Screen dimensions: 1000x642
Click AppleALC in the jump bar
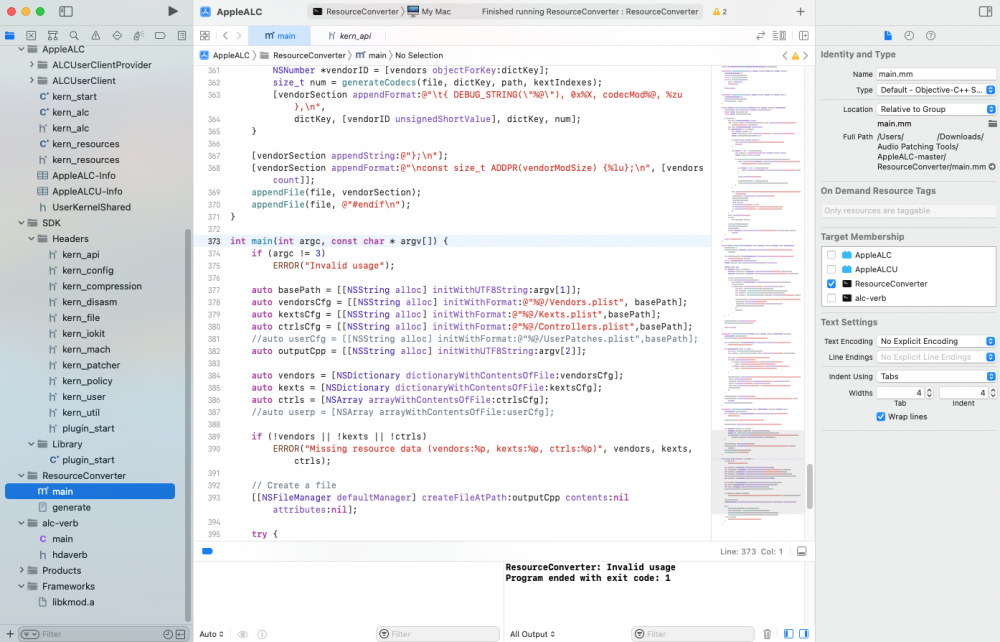tap(224, 55)
